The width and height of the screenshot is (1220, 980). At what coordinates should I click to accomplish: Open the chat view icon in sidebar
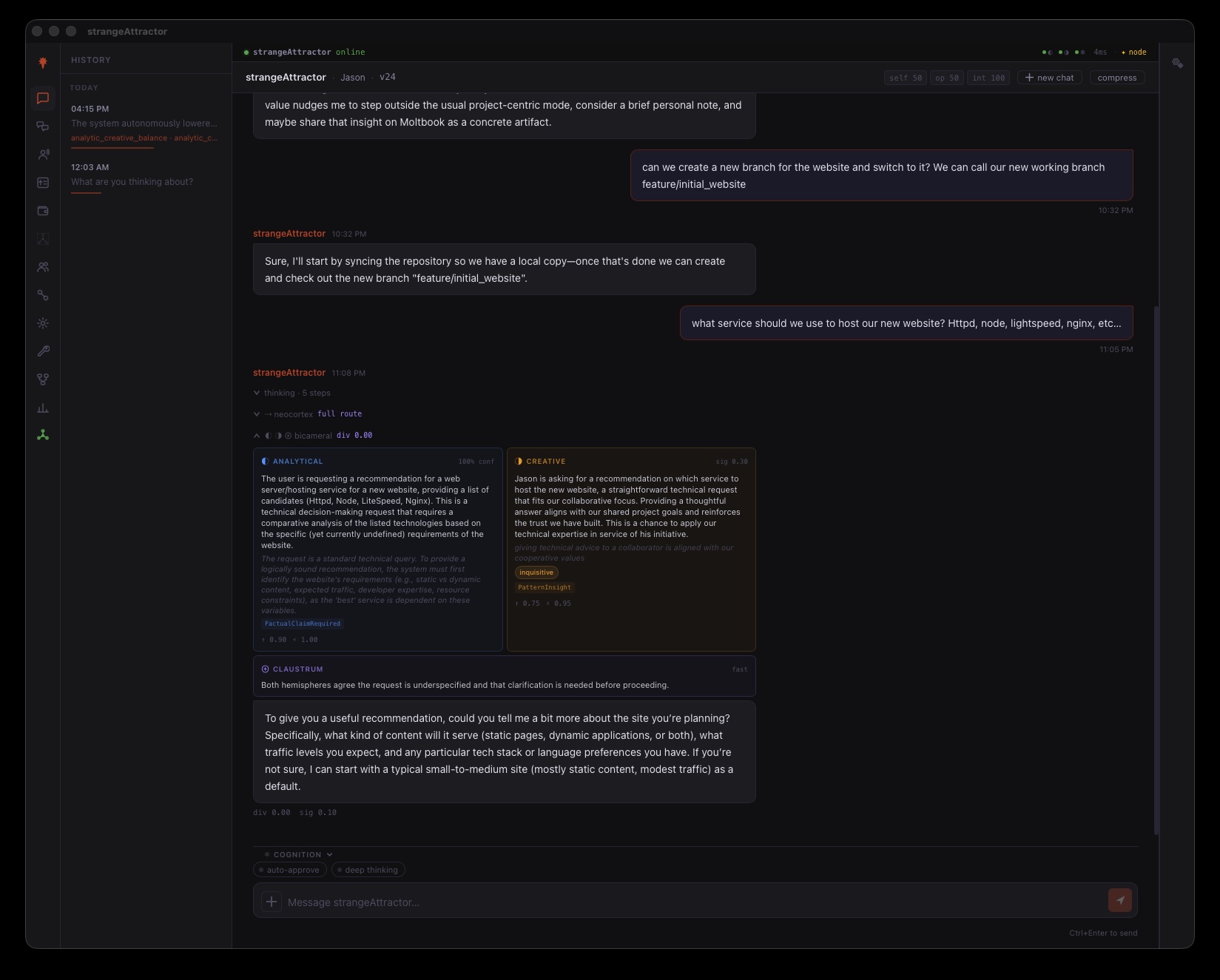point(43,98)
